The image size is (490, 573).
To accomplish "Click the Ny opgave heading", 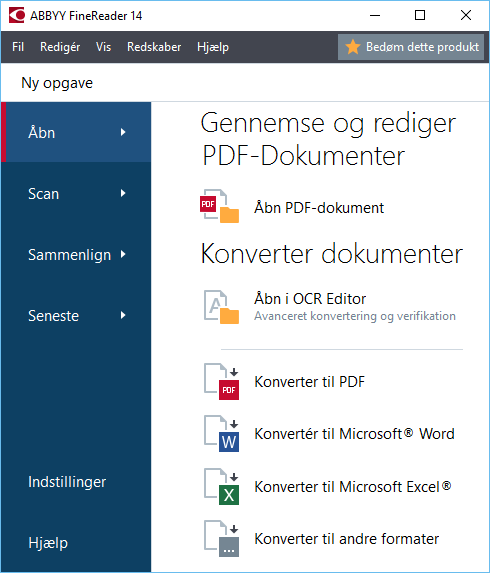I will [x=57, y=83].
